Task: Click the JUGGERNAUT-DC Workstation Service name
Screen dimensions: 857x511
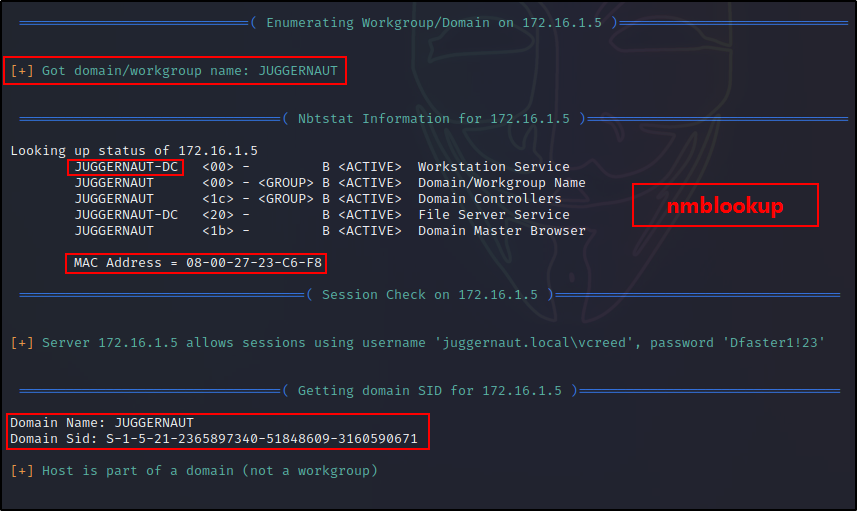Action: 126,167
